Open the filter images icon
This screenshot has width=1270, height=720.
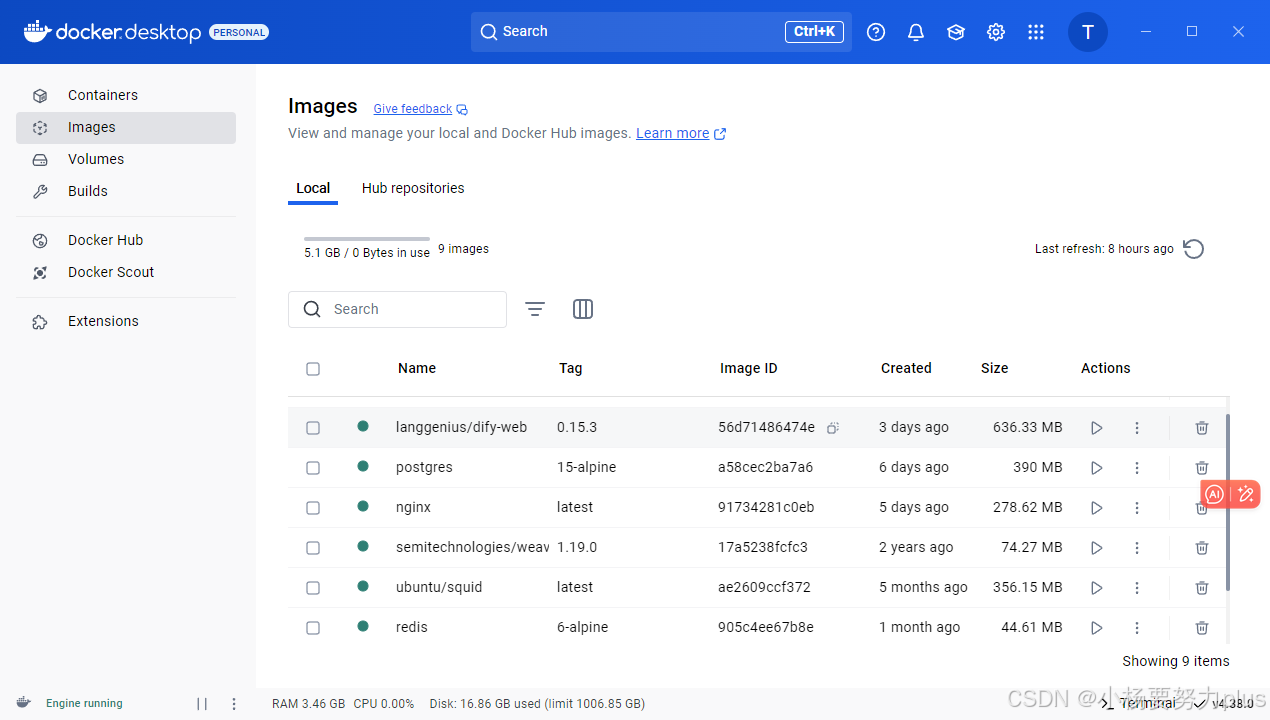[535, 309]
